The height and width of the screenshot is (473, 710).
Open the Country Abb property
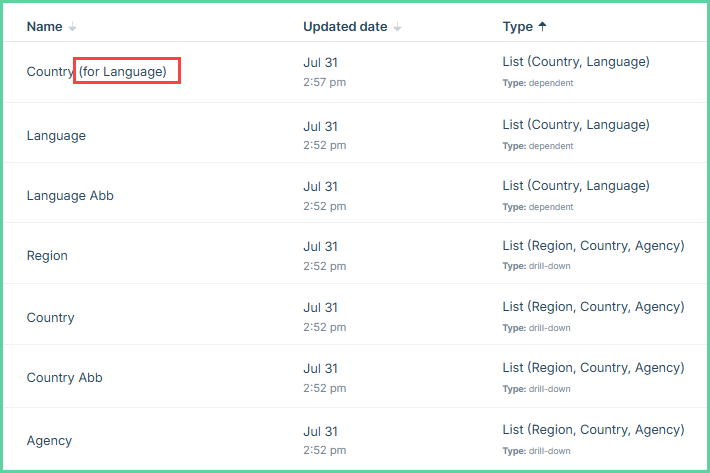65,377
